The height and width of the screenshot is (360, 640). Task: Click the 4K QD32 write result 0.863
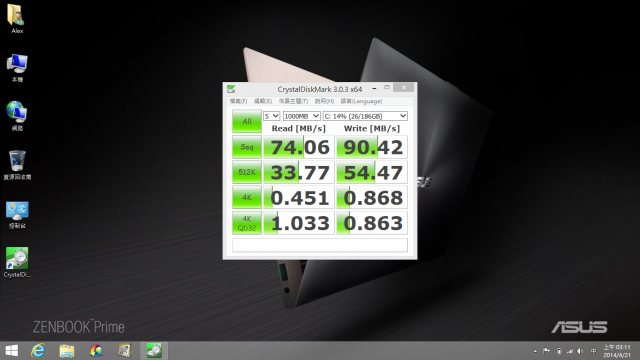(x=372, y=223)
